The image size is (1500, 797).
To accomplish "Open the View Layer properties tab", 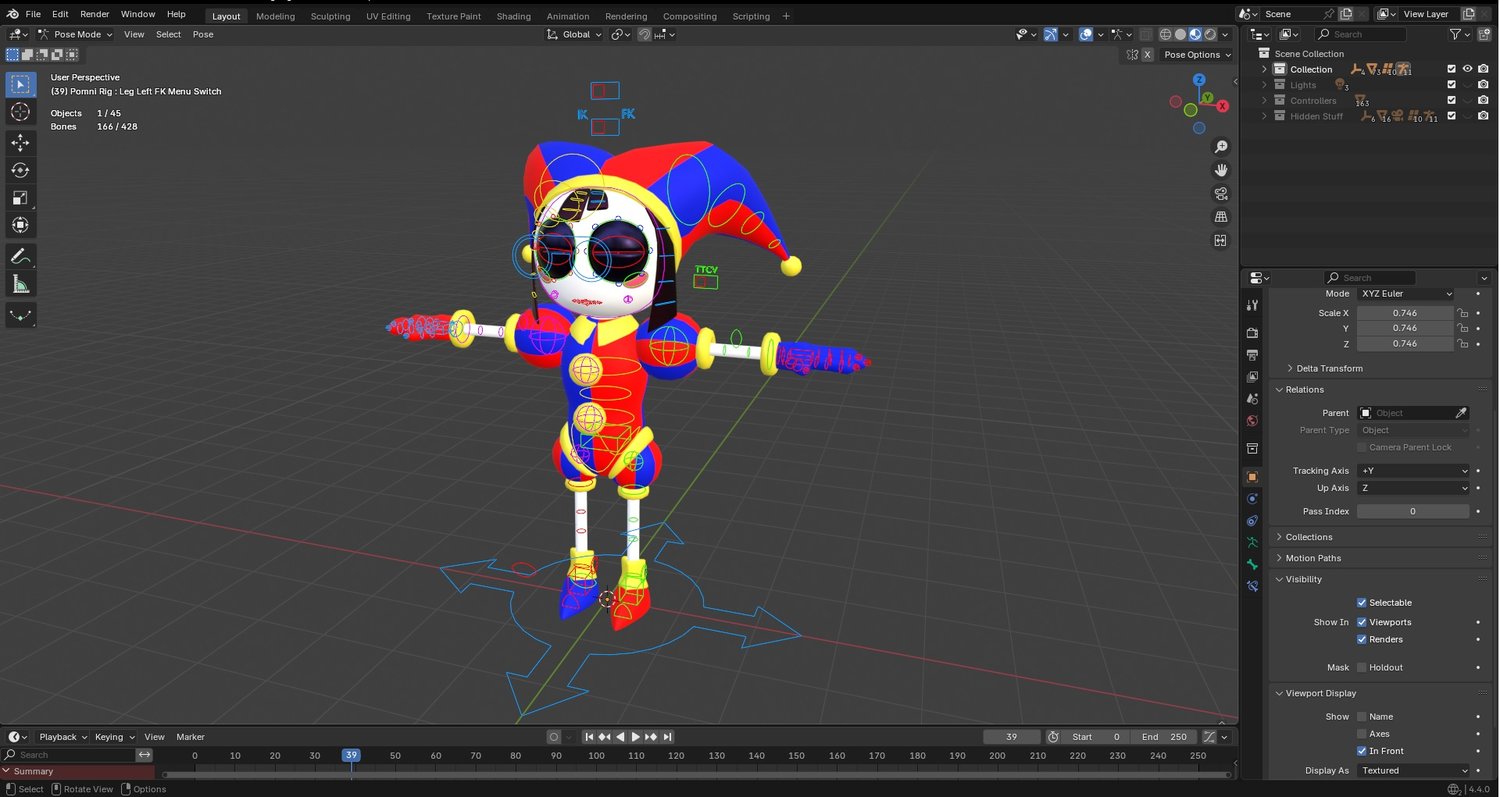I will coord(1252,377).
